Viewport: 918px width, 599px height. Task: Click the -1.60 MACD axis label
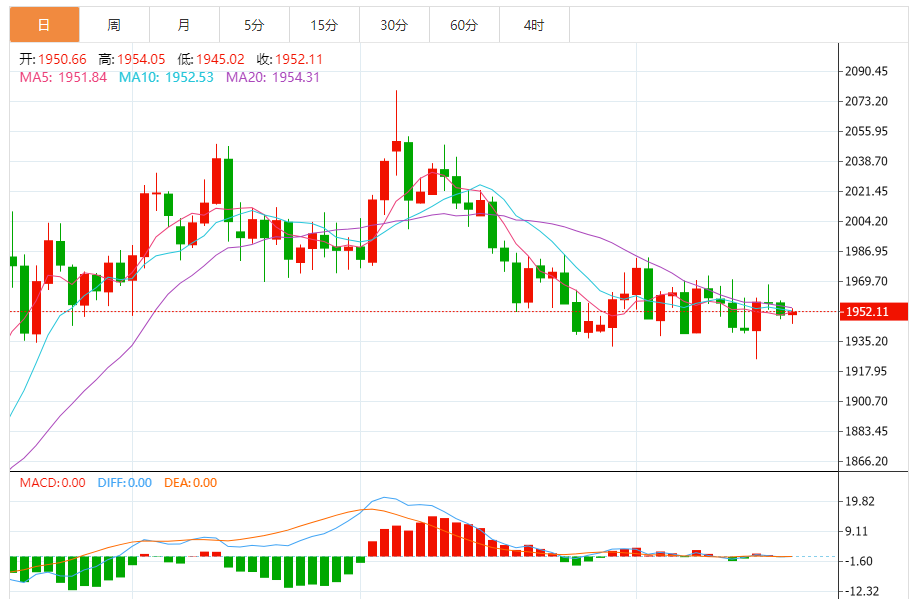858,562
